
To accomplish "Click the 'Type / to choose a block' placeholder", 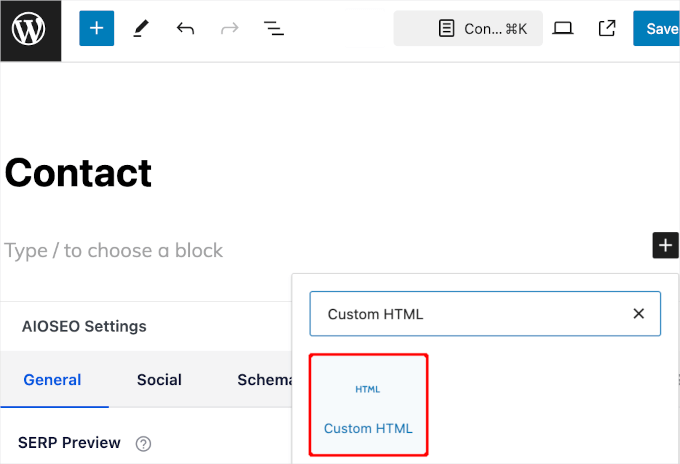I will 113,250.
